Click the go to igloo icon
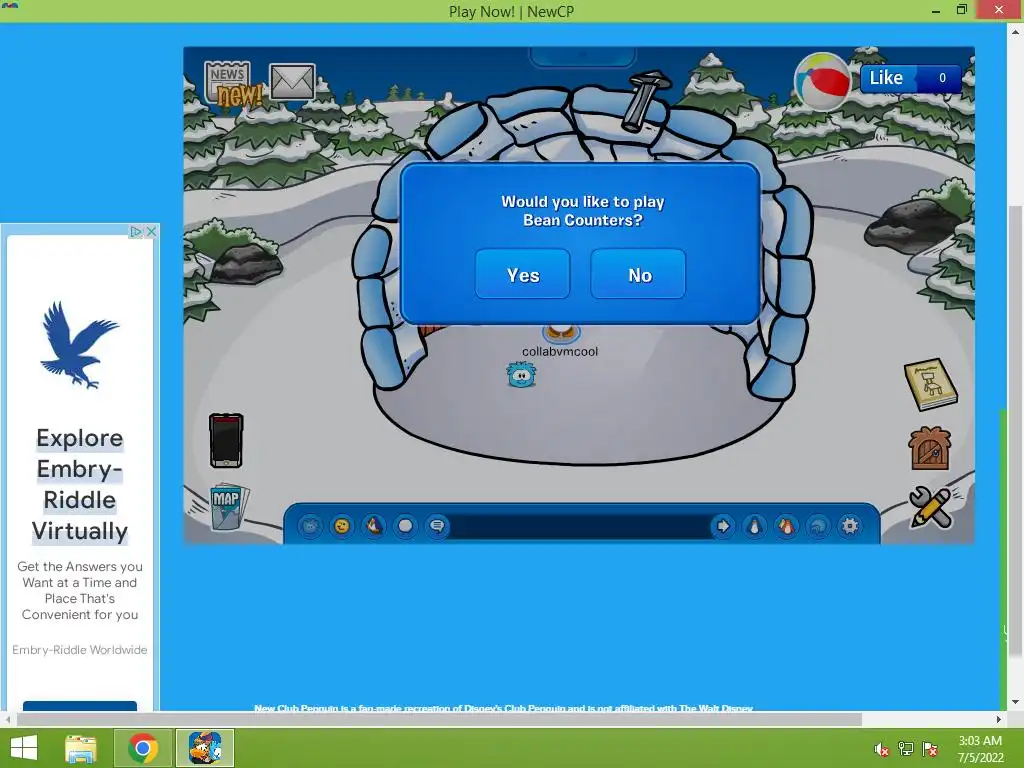Screen dimensions: 1024x768 pyautogui.click(x=818, y=526)
